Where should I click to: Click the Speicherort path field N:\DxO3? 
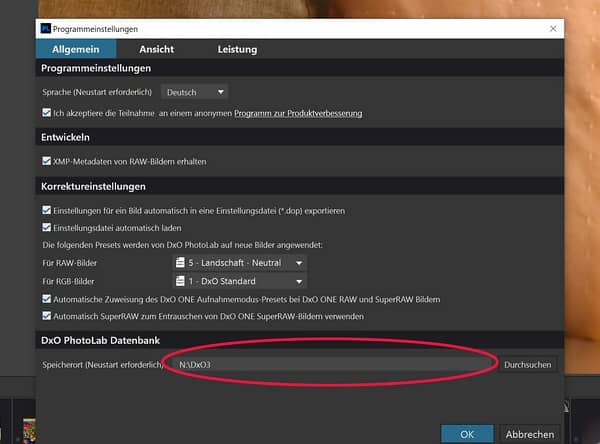[335, 364]
